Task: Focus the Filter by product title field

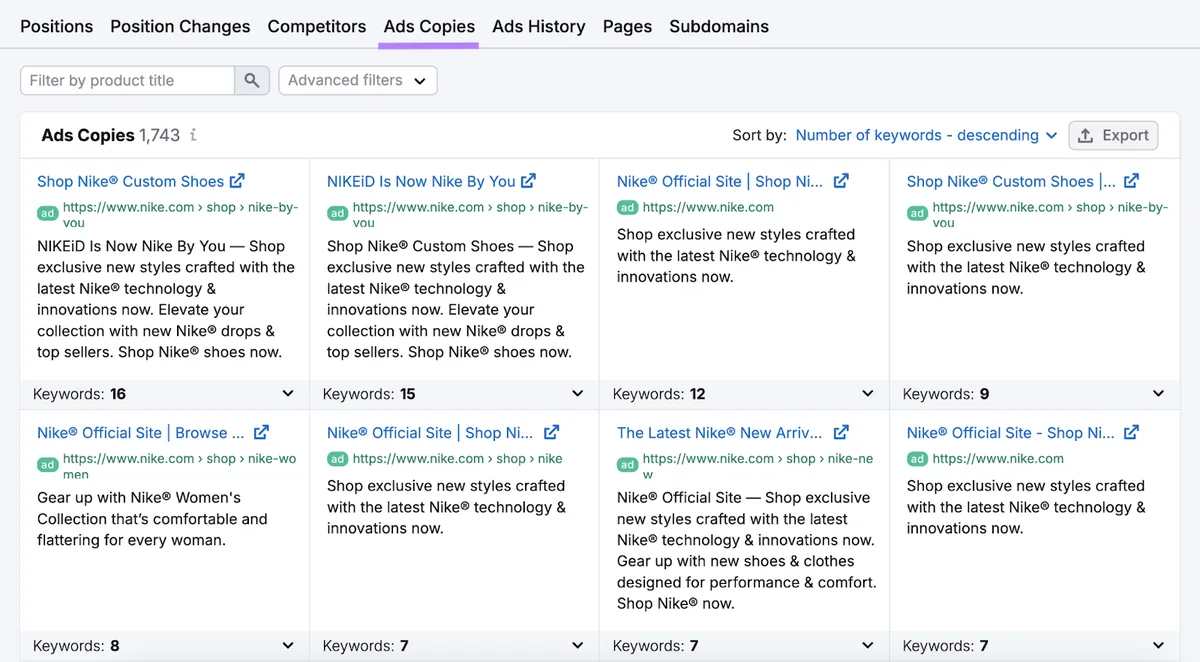Action: pyautogui.click(x=127, y=81)
